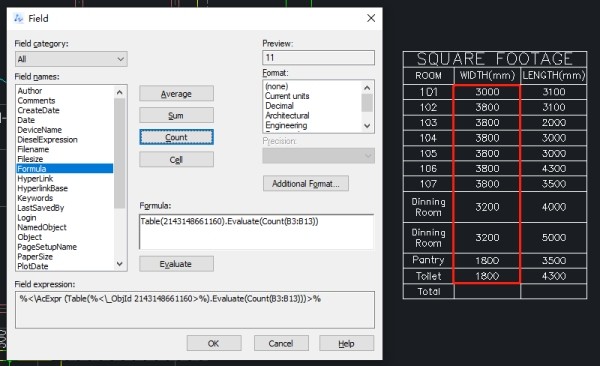The image size is (600, 366).
Task: Click inside the Formula text box
Action: [256, 232]
